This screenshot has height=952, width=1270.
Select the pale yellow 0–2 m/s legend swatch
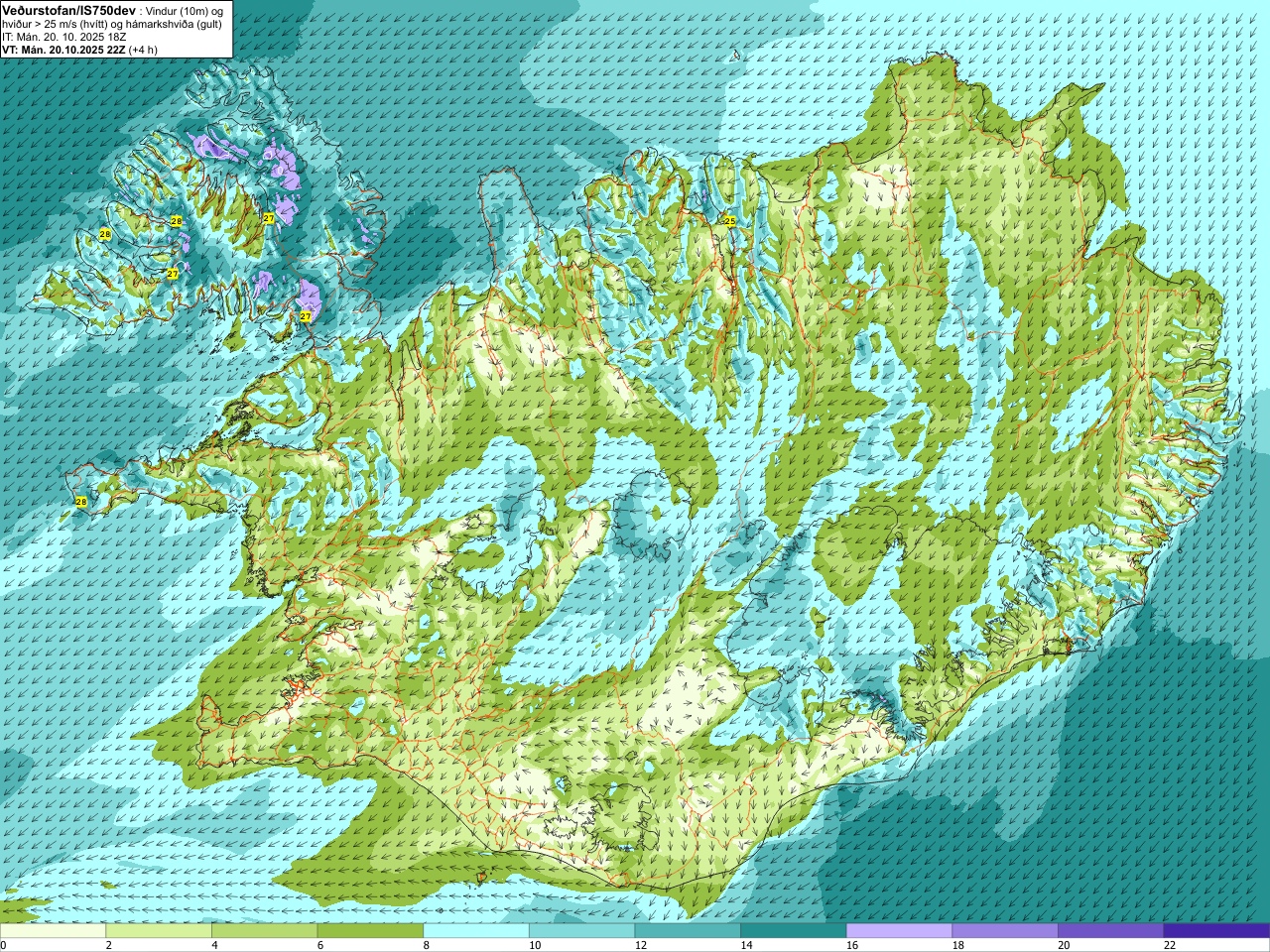(53, 931)
